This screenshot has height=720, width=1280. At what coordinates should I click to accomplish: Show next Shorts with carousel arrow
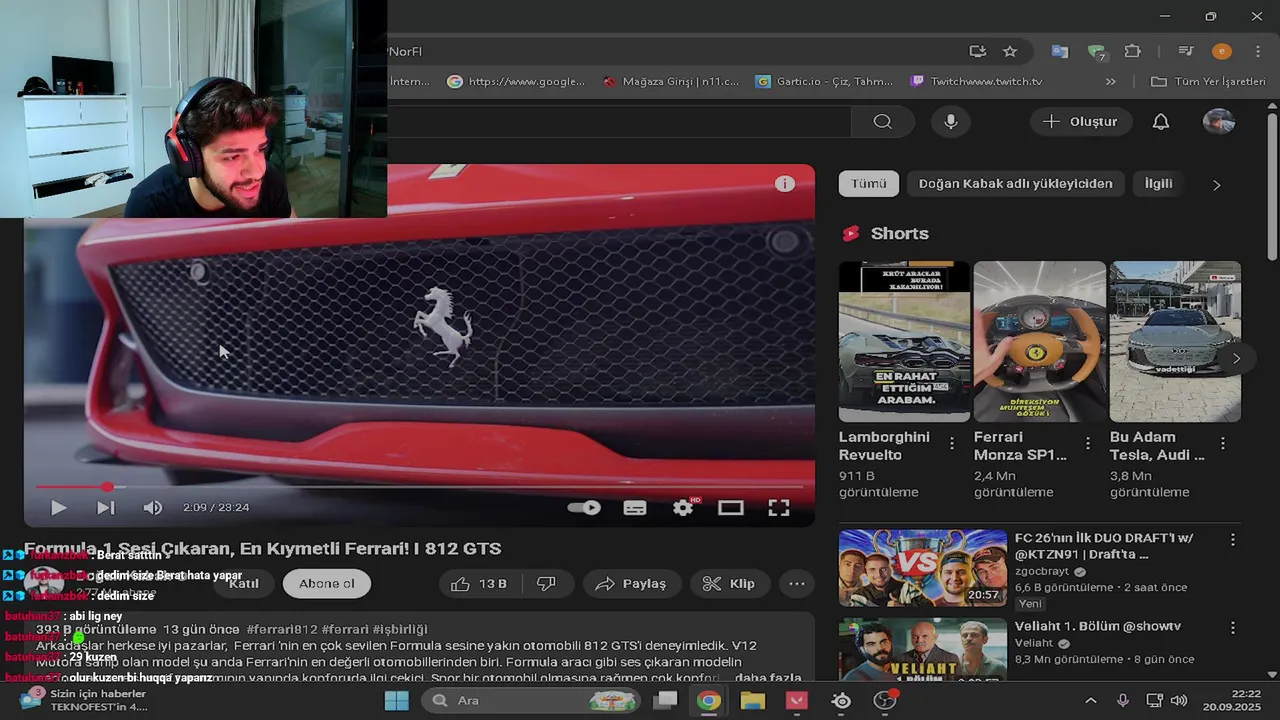tap(1236, 358)
